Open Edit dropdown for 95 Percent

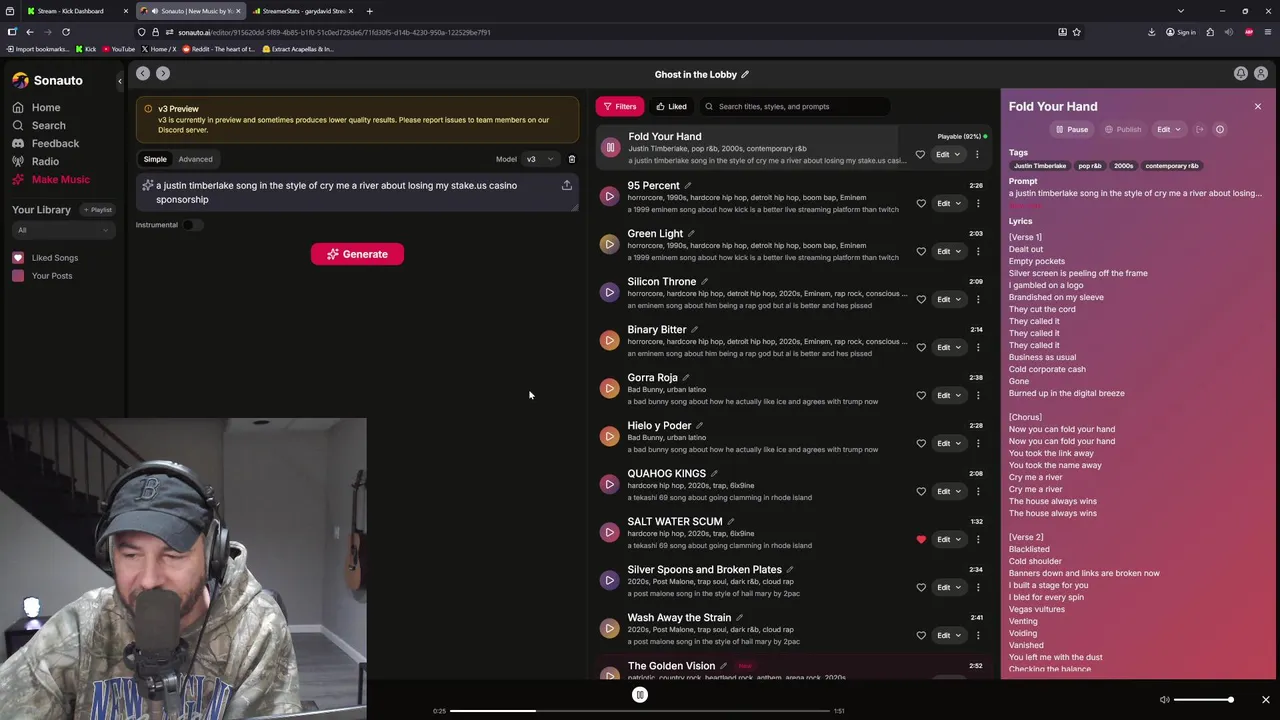pyautogui.click(x=949, y=203)
